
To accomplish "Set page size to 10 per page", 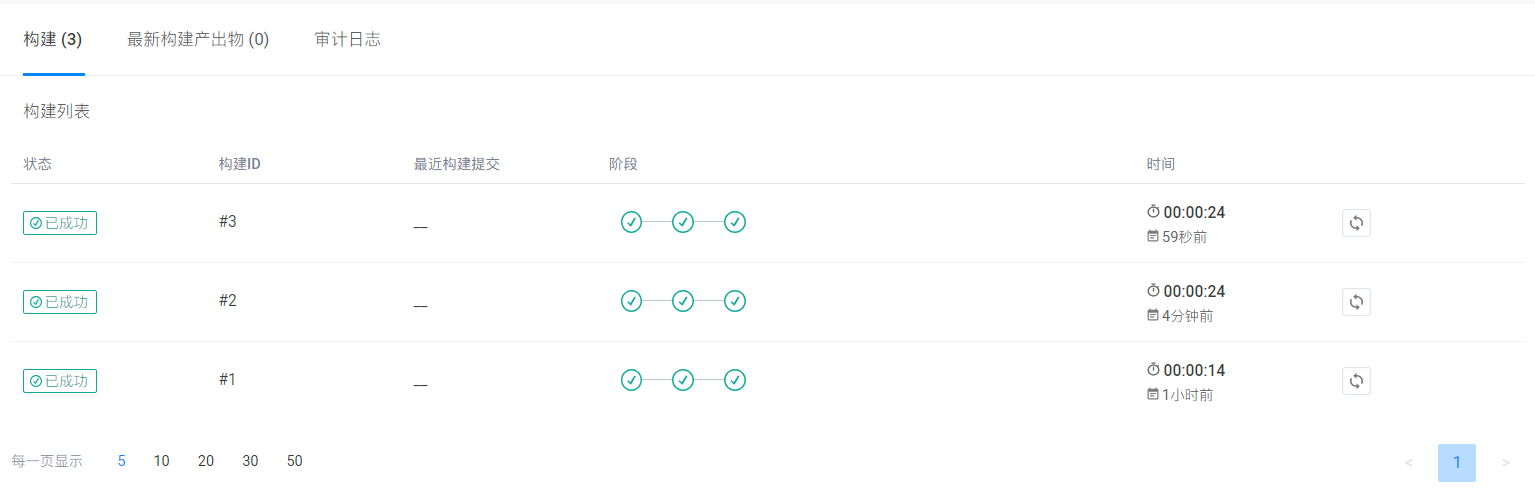I will coord(162,461).
